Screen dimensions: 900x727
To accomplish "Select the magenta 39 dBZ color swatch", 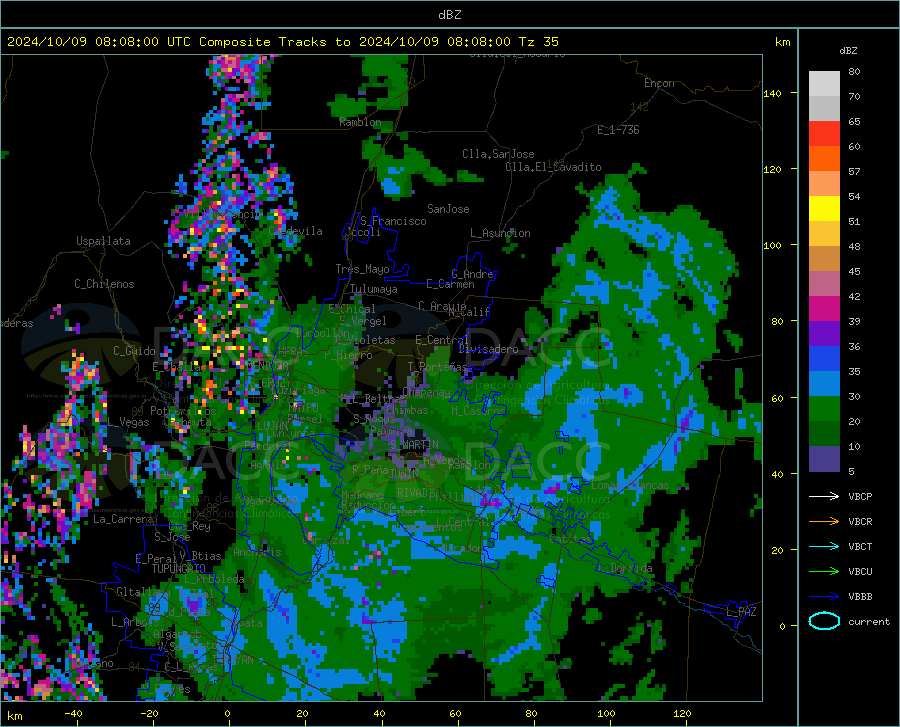I will 824,309.
